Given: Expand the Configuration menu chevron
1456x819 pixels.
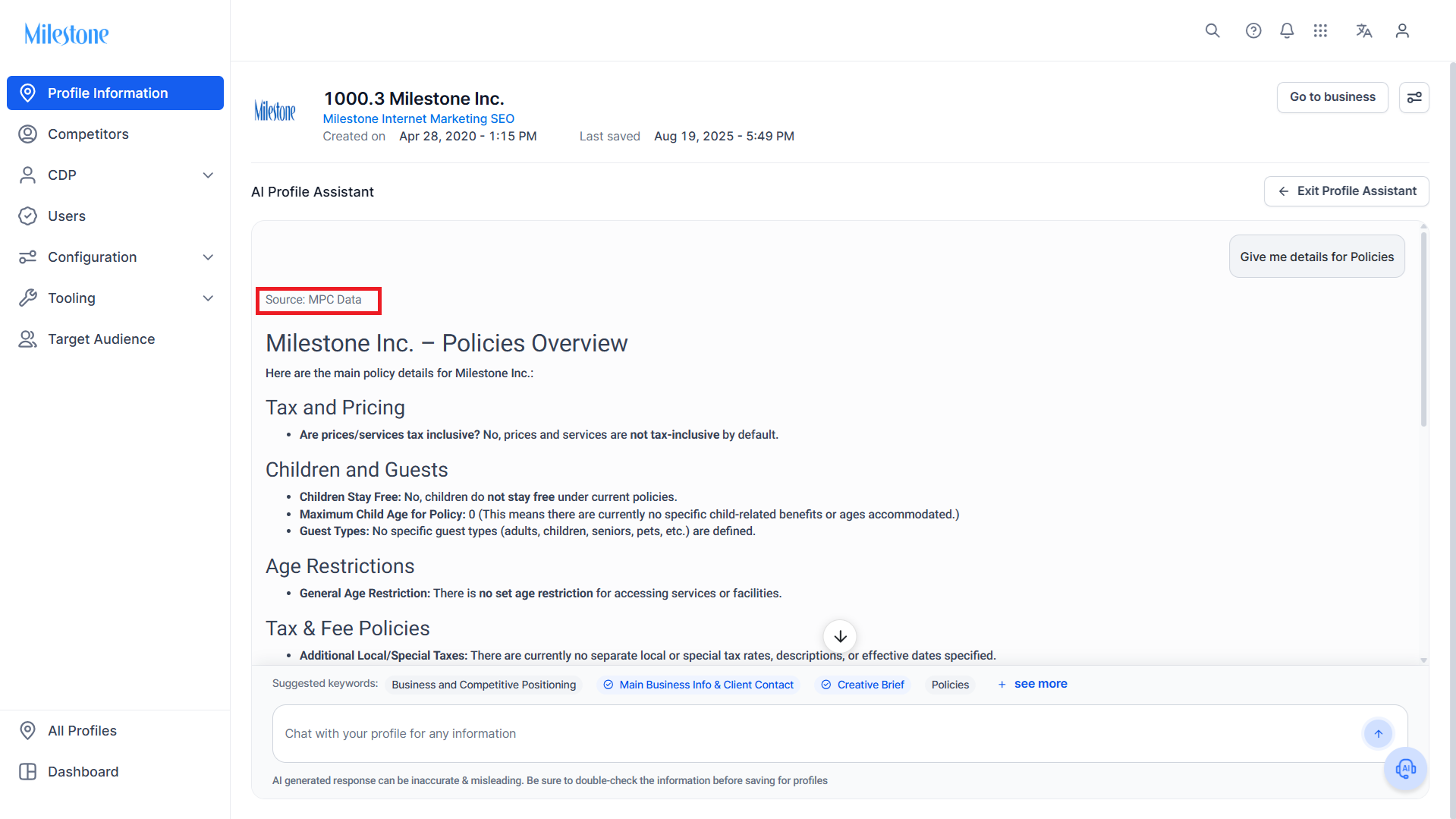Looking at the screenshot, I should (x=208, y=257).
